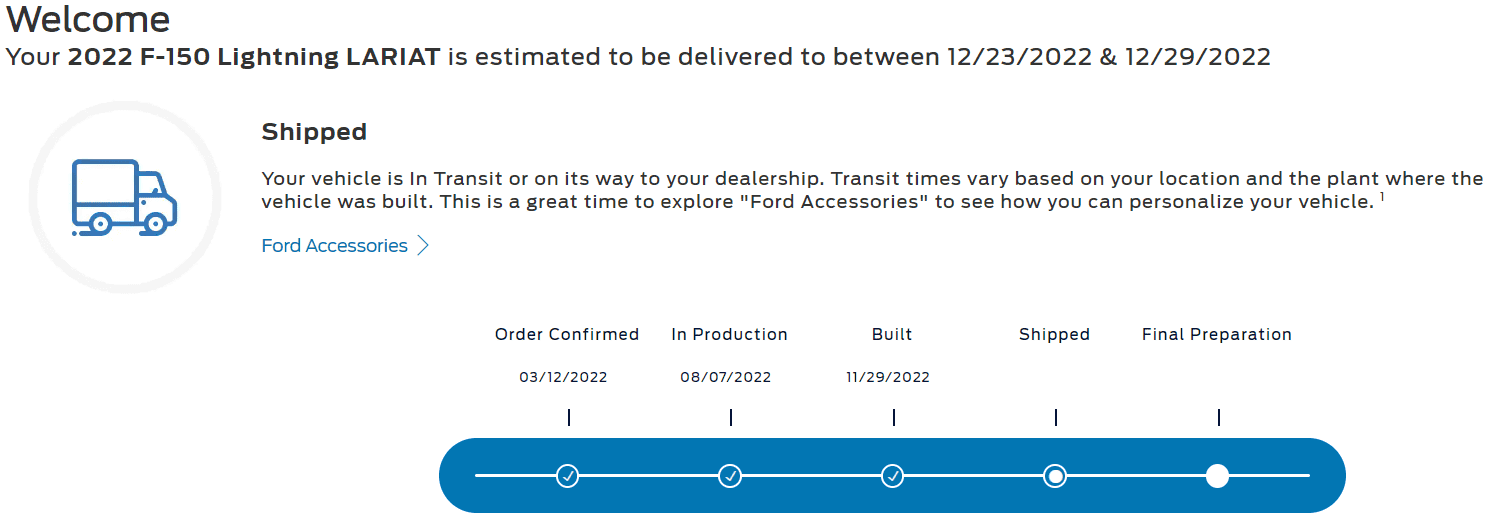Select the Final Preparation step label

point(1217,335)
